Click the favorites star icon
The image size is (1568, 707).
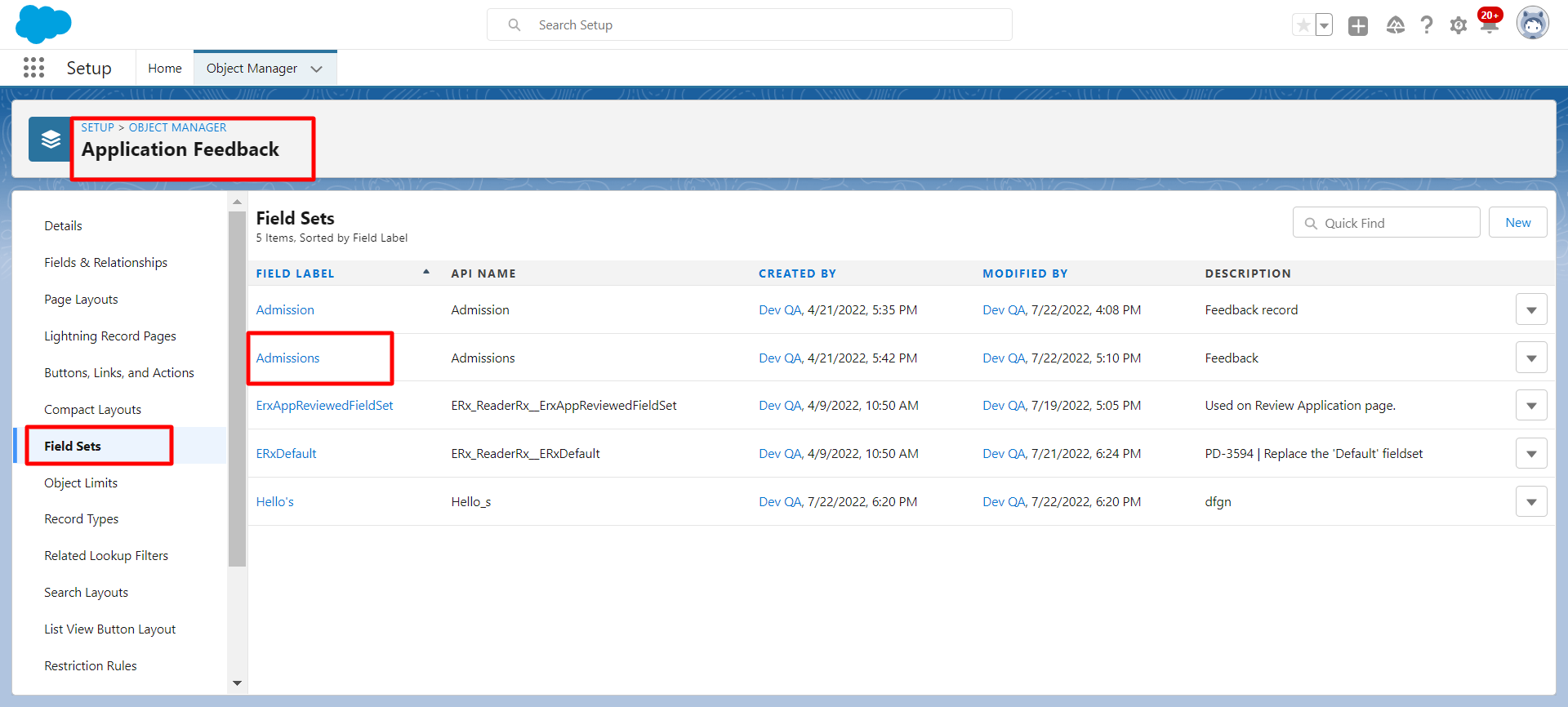(x=1303, y=25)
